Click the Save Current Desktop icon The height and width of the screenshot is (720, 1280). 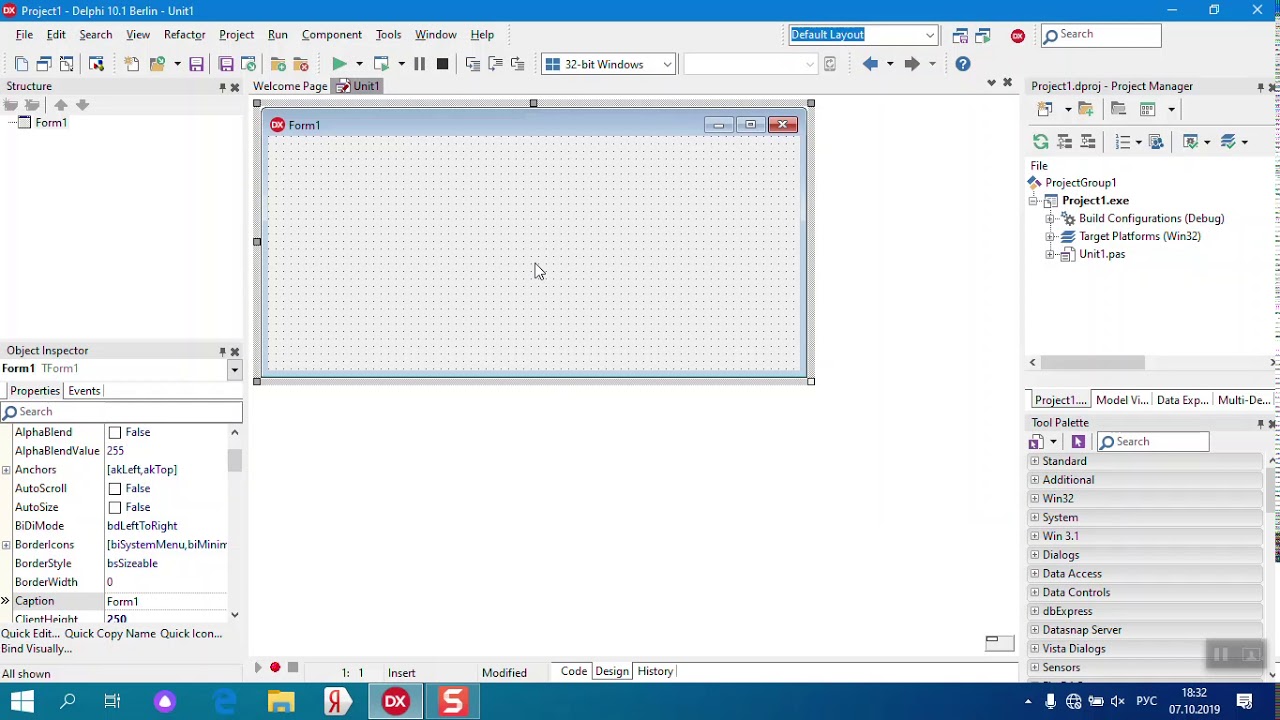(960, 35)
